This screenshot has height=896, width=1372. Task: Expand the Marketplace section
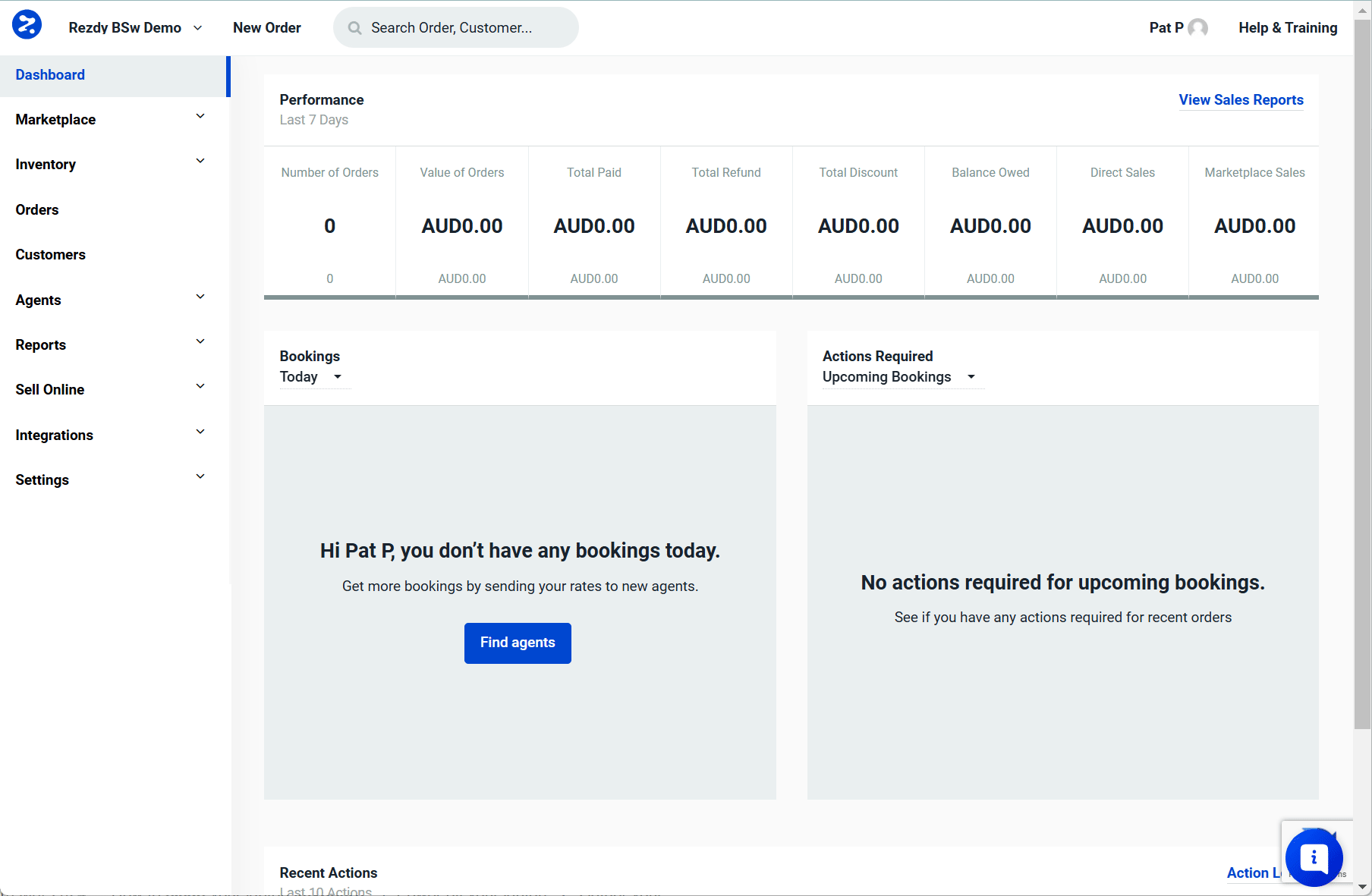click(200, 116)
